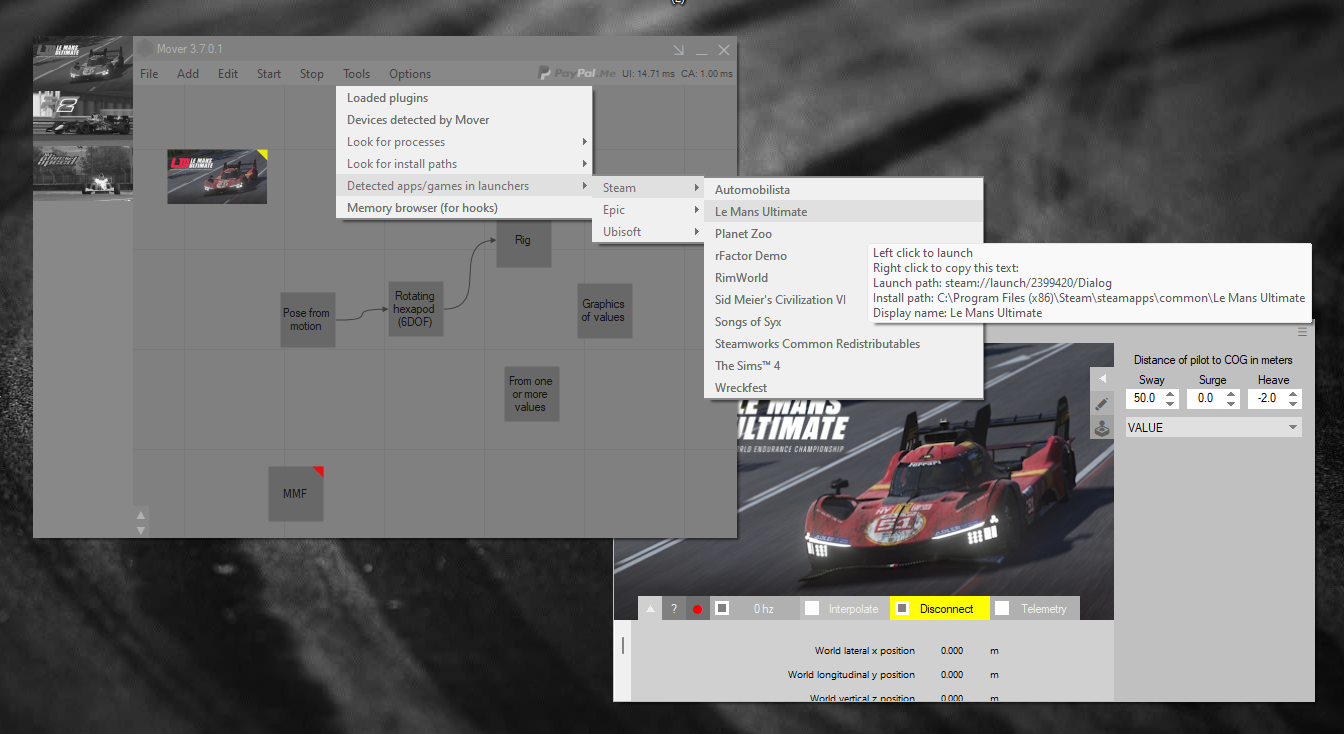Viewport: 1344px width, 734px height.
Task: Click Start in Mover's menu bar
Action: pyautogui.click(x=269, y=74)
